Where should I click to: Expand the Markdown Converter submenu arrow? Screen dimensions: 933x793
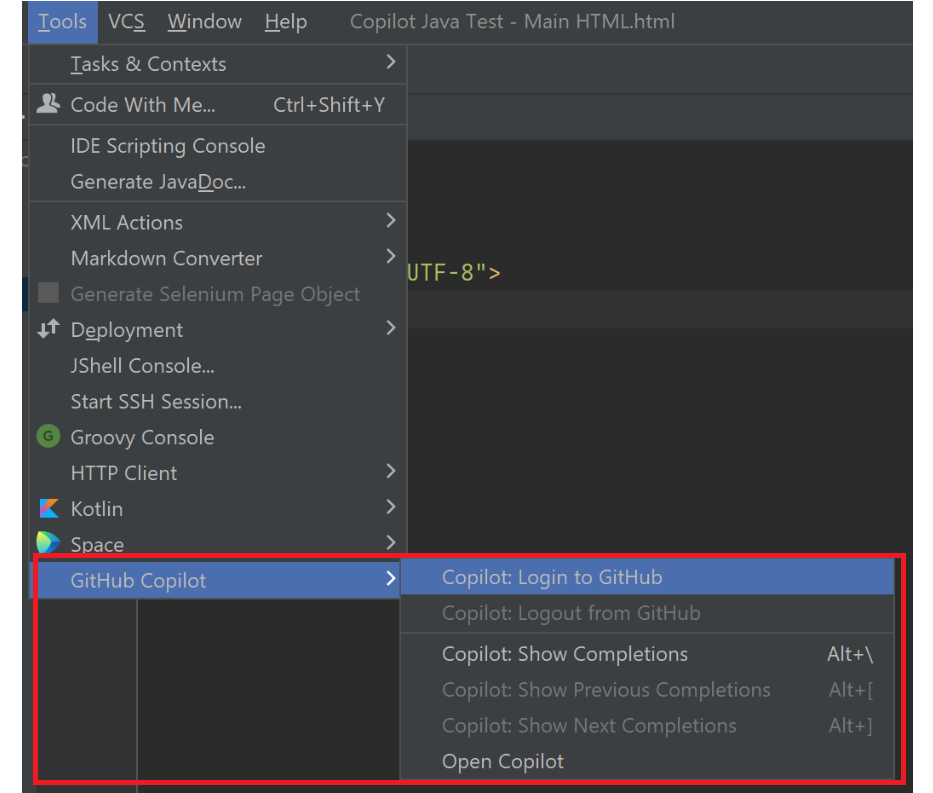390,256
